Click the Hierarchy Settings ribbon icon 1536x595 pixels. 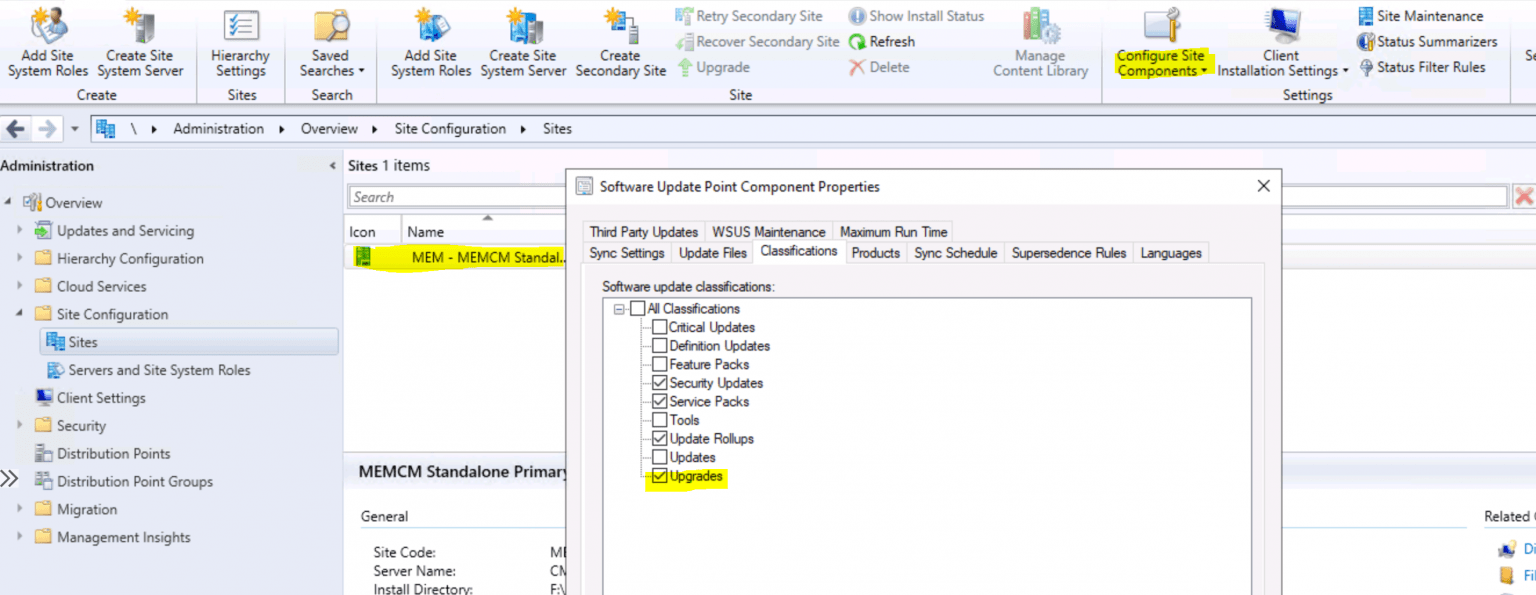[240, 26]
